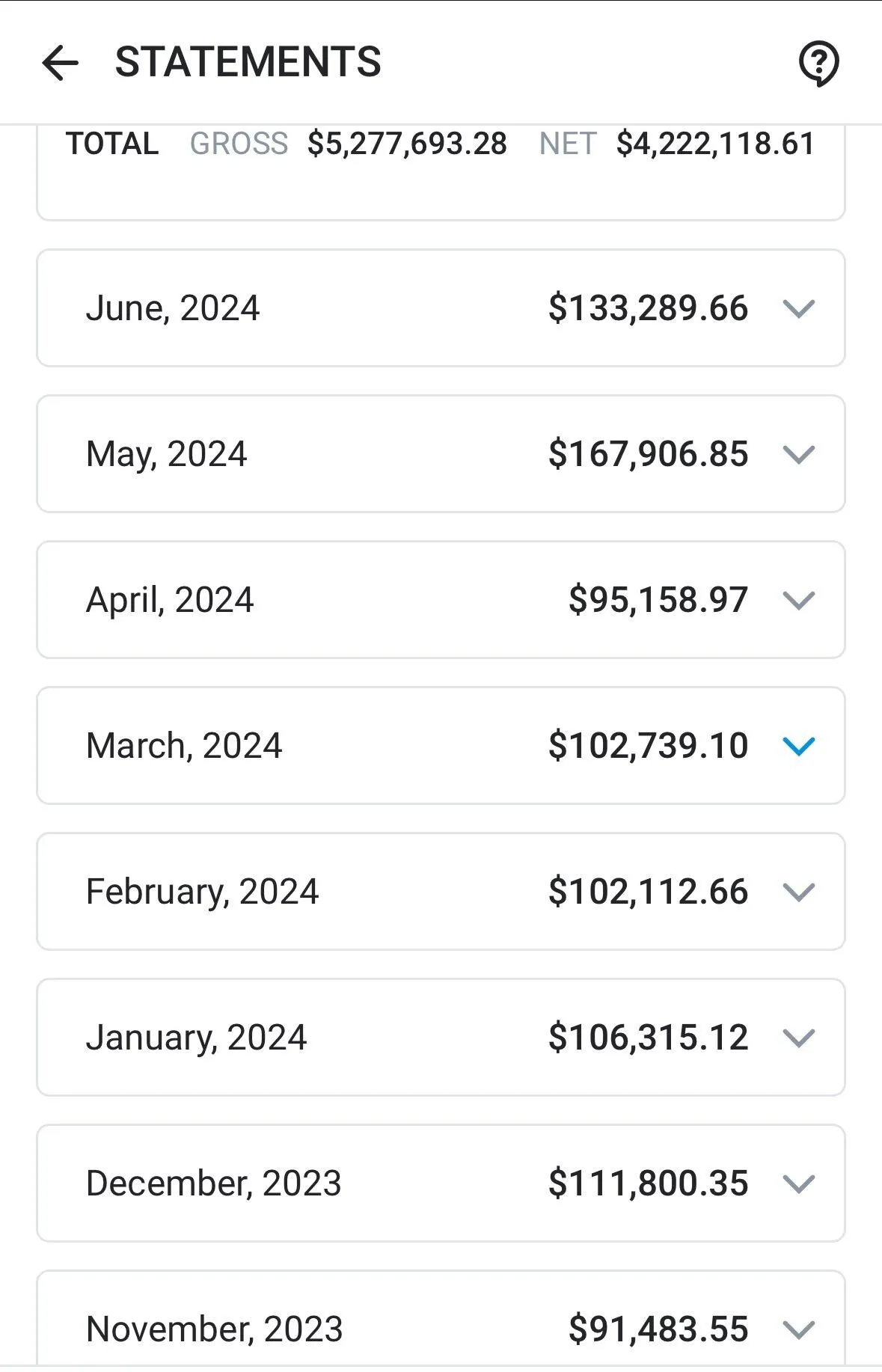The height and width of the screenshot is (1372, 882).
Task: Open the help question mark icon
Action: click(818, 64)
